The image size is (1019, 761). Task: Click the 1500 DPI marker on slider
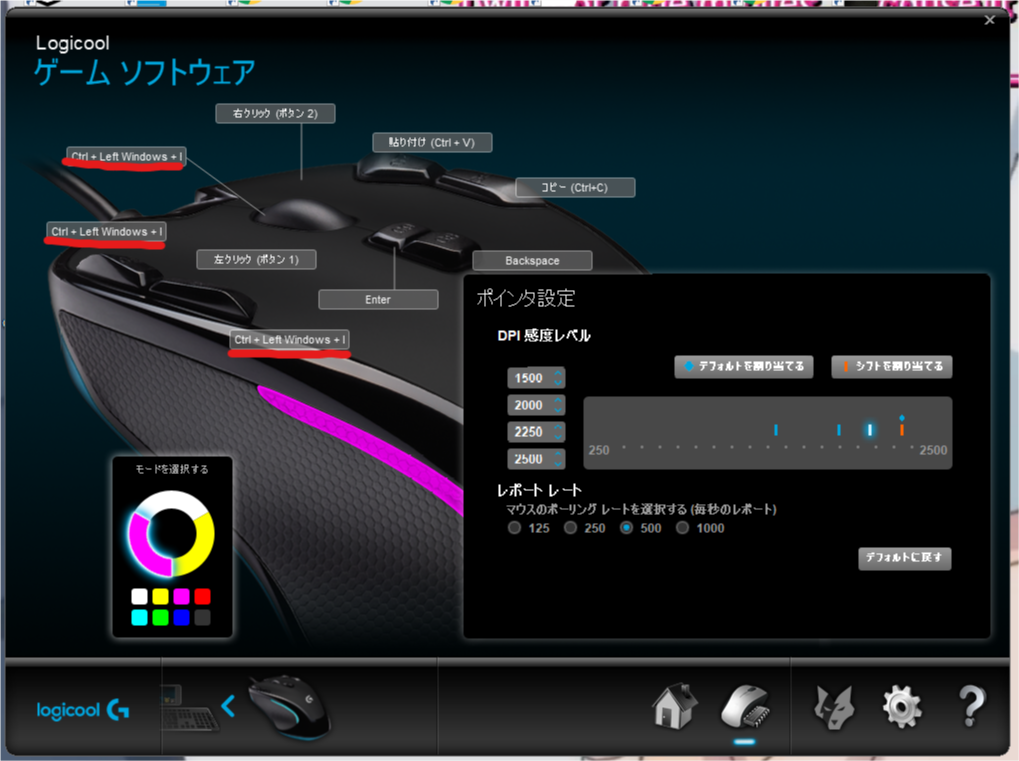tap(776, 430)
